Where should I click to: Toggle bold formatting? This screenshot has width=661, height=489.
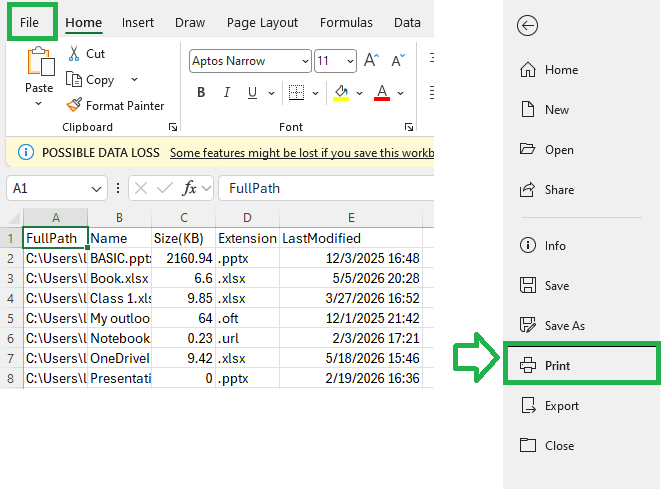tap(201, 92)
